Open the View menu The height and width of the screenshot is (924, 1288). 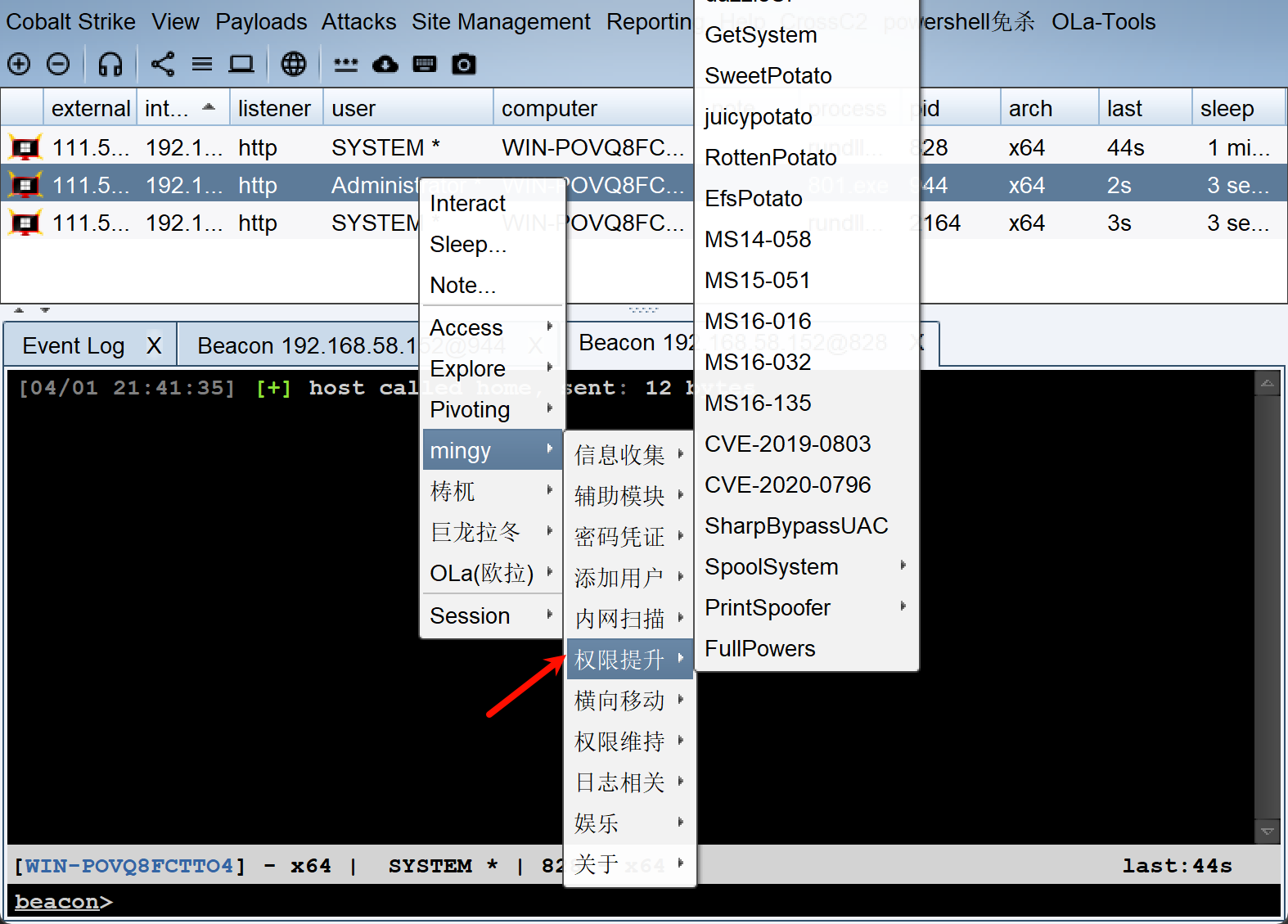click(x=175, y=21)
